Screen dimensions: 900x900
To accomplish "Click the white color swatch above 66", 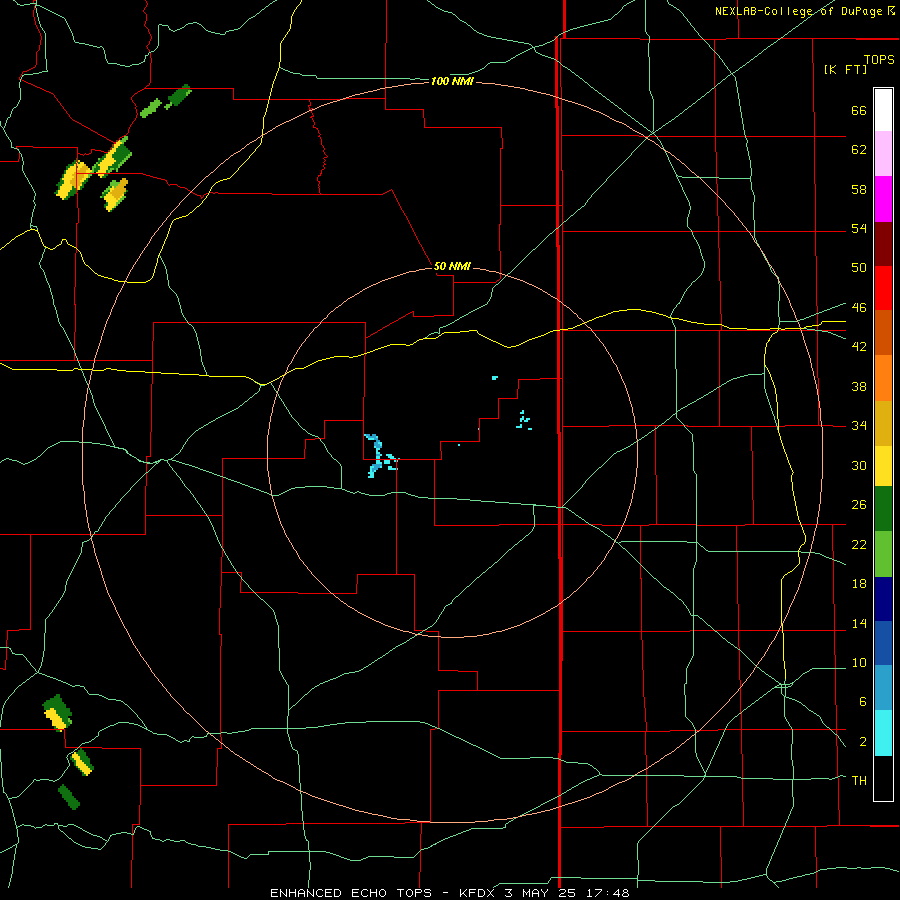I will coord(883,110).
